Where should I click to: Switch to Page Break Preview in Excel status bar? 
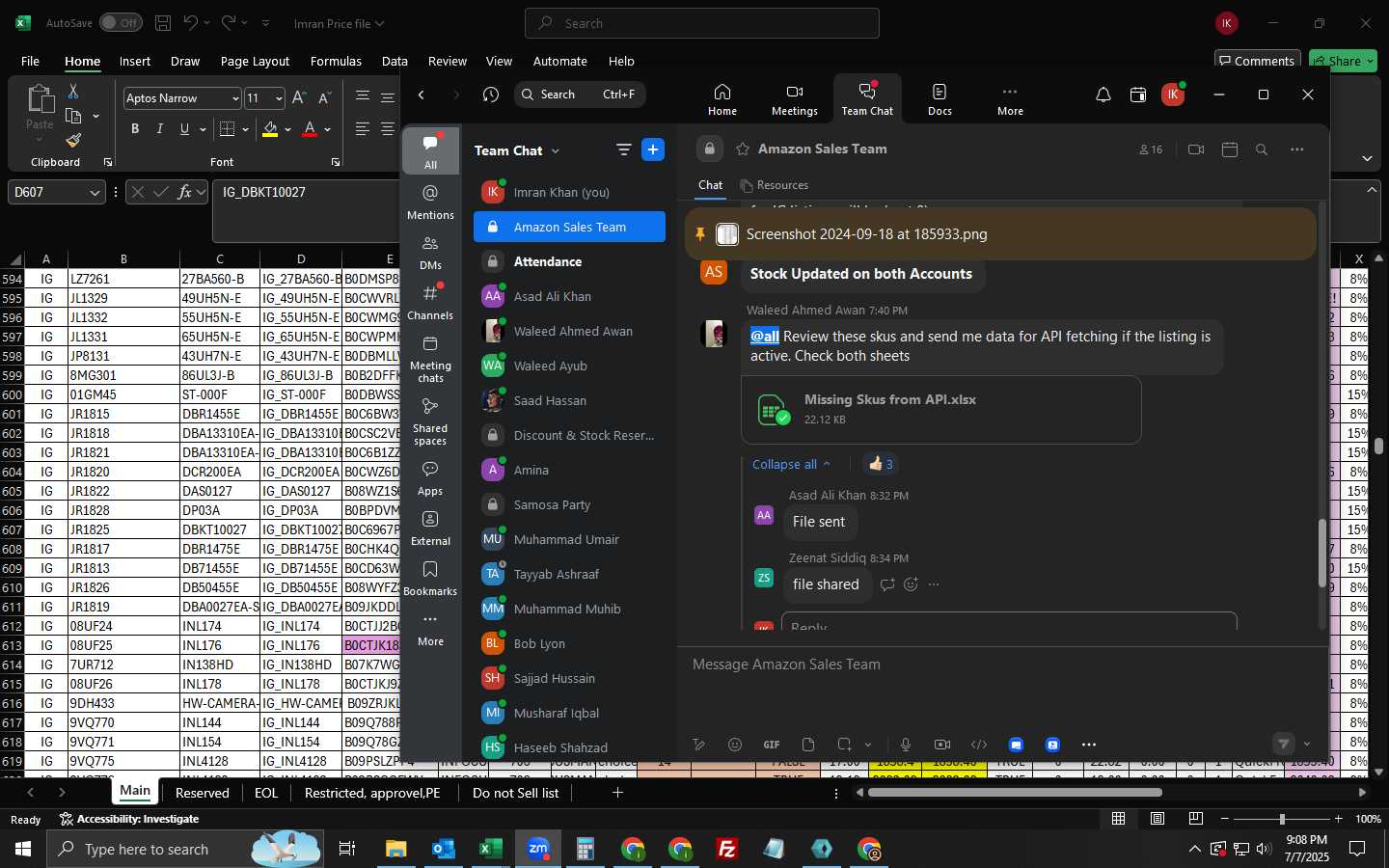[x=1196, y=818]
